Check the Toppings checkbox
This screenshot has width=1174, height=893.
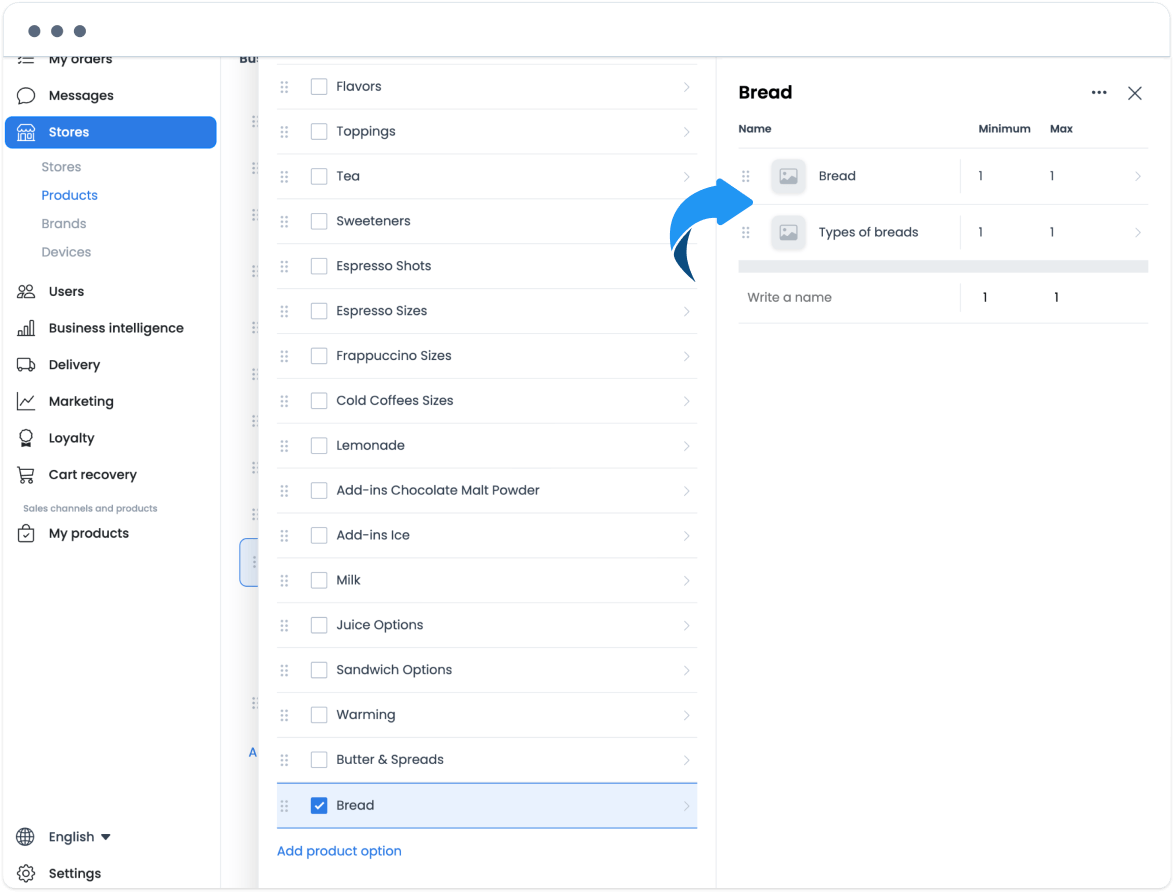click(319, 132)
